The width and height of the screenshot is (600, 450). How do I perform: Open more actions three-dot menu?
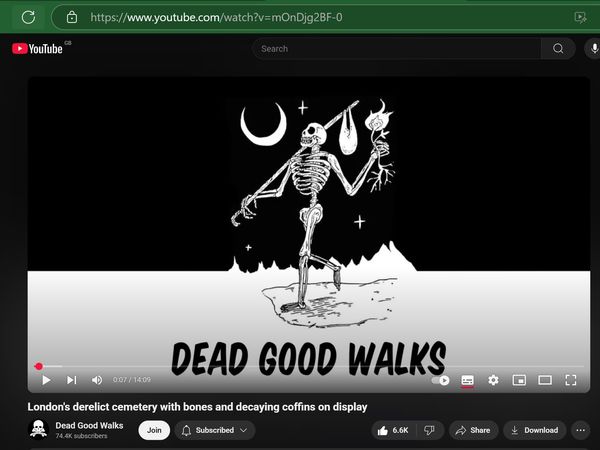coord(580,430)
